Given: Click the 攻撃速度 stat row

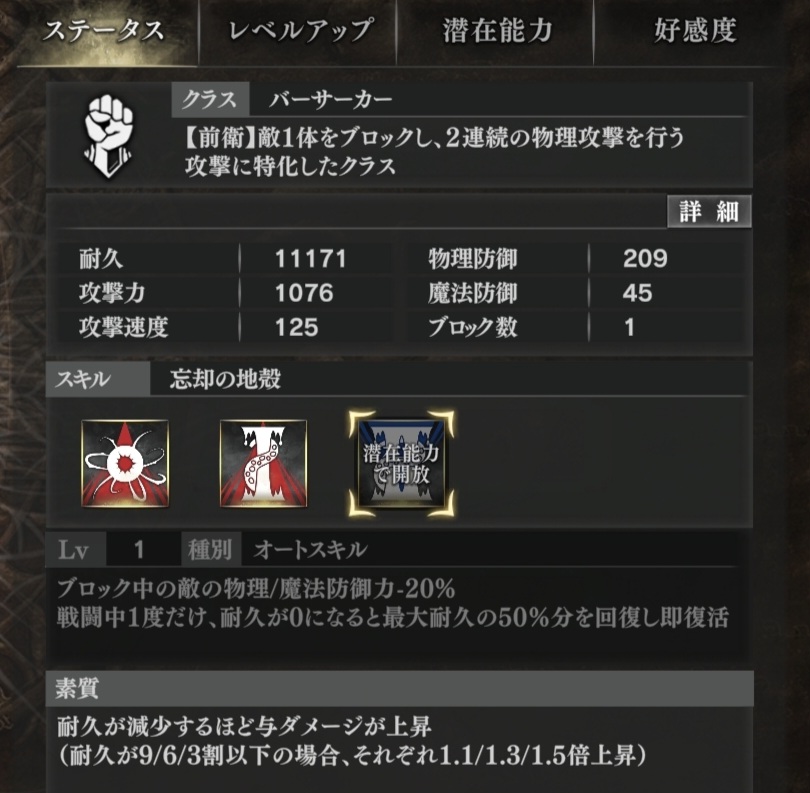Looking at the screenshot, I should [x=225, y=328].
